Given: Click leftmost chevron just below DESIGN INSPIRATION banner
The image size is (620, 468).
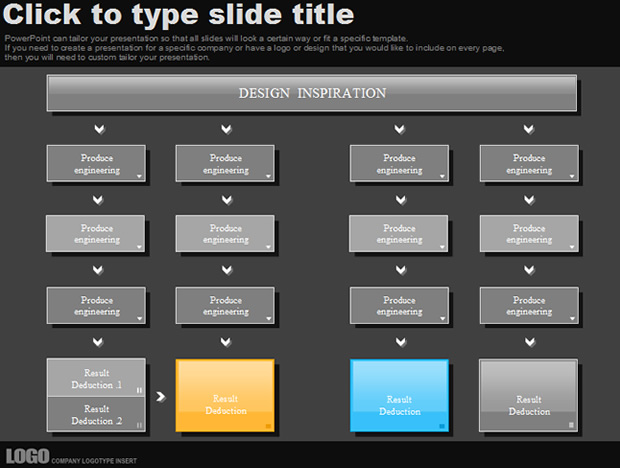Looking at the screenshot, I should point(97,129).
